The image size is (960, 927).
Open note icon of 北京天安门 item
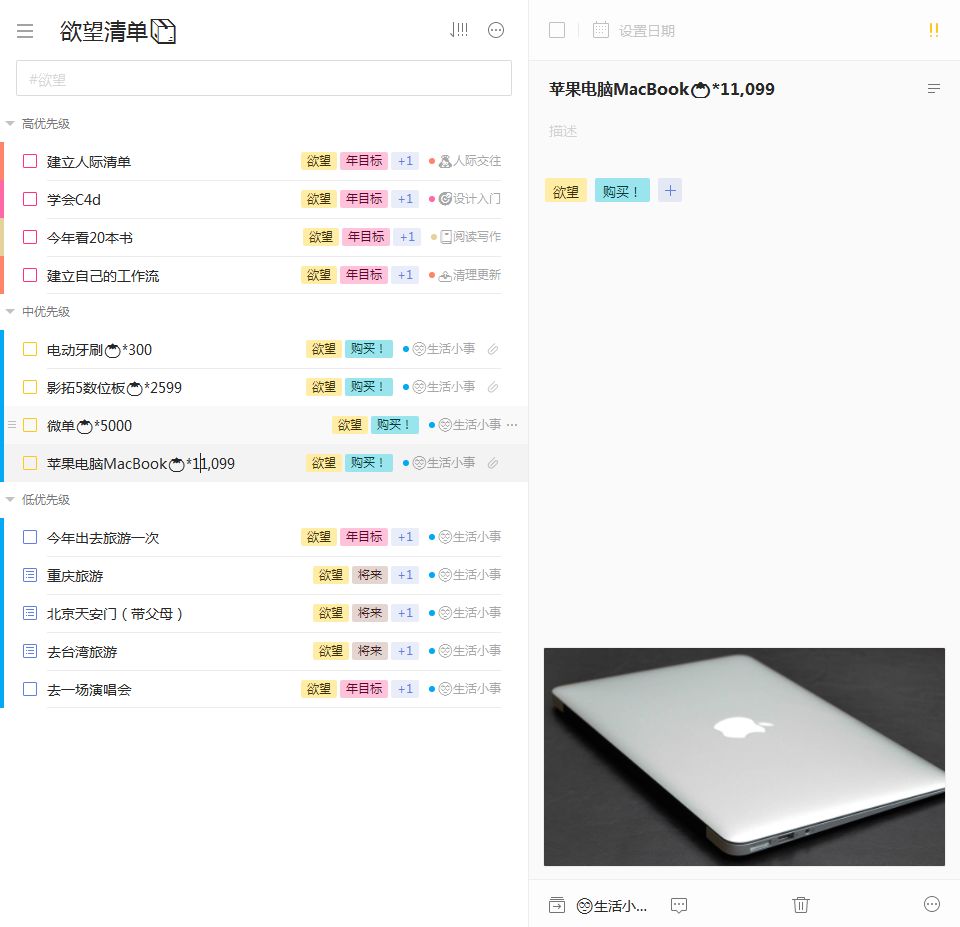point(29,613)
